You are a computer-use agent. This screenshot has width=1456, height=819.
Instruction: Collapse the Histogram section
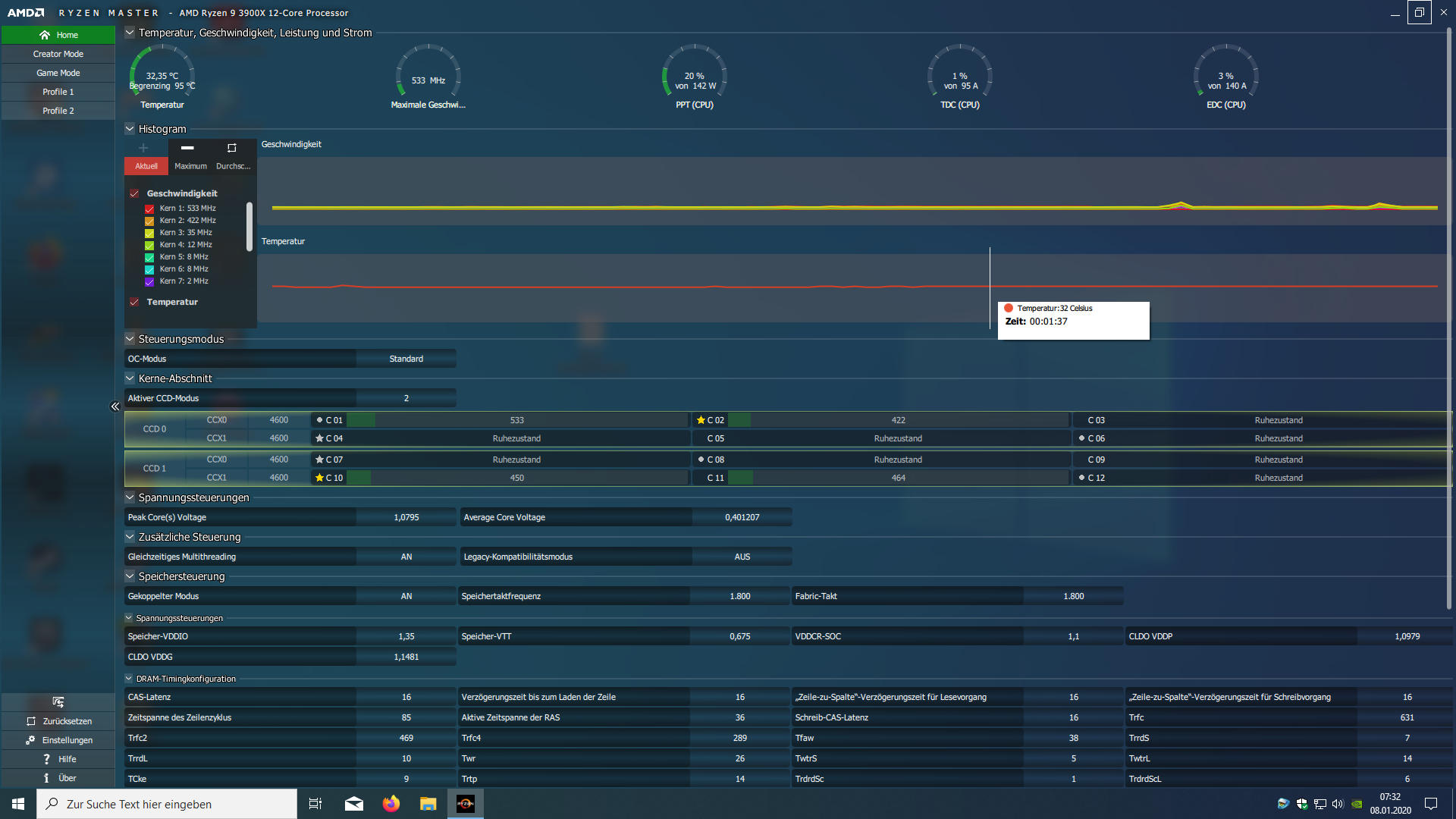130,129
